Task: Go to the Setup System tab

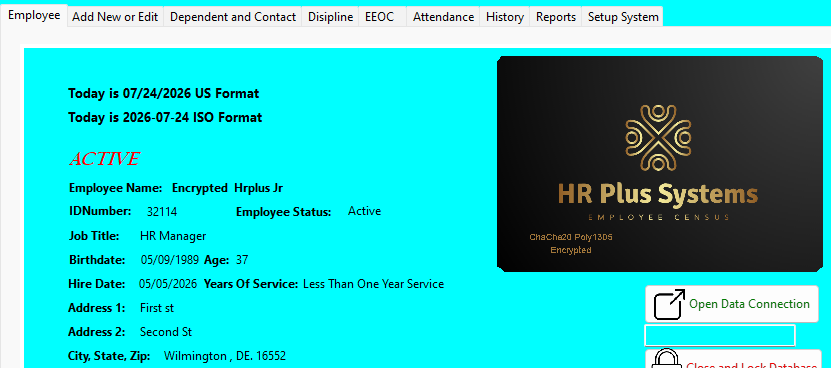Action: tap(623, 17)
